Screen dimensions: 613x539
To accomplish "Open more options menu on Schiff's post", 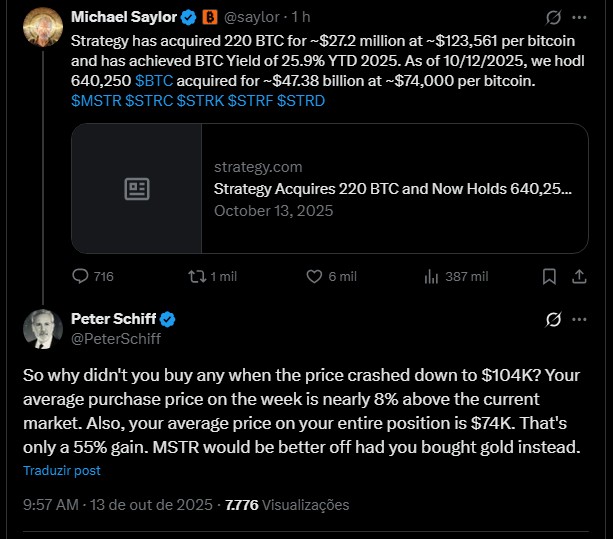I will tap(580, 320).
